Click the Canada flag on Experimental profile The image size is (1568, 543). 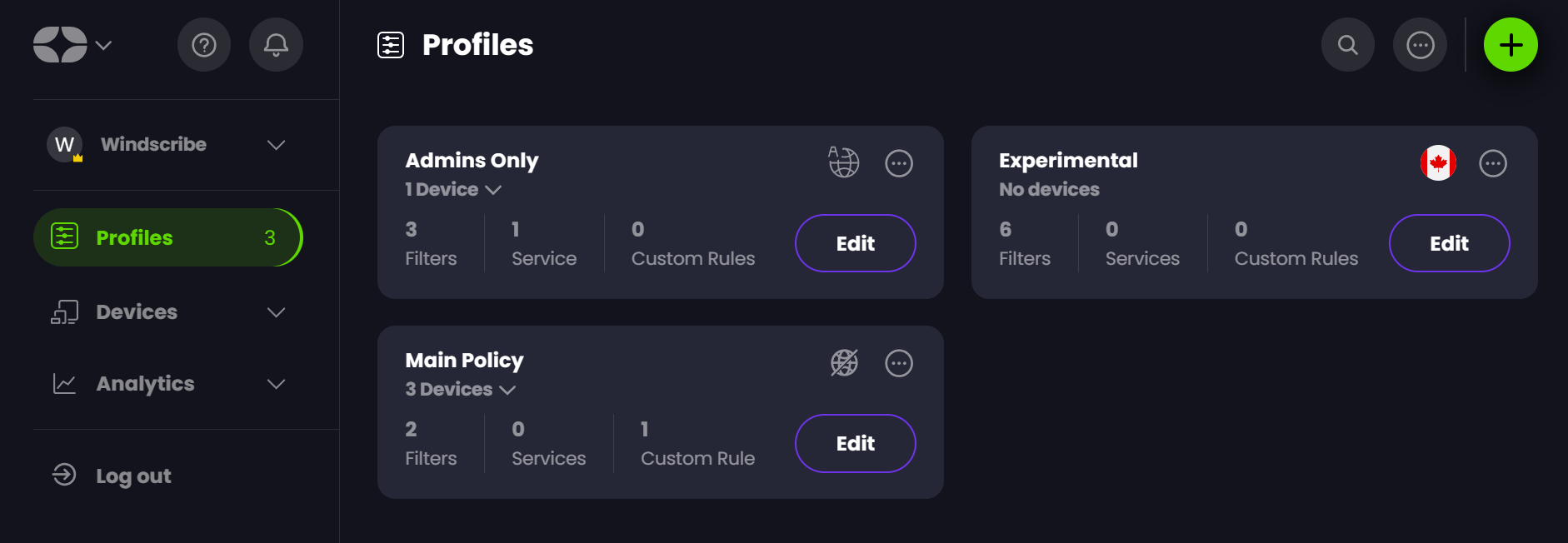(1438, 162)
